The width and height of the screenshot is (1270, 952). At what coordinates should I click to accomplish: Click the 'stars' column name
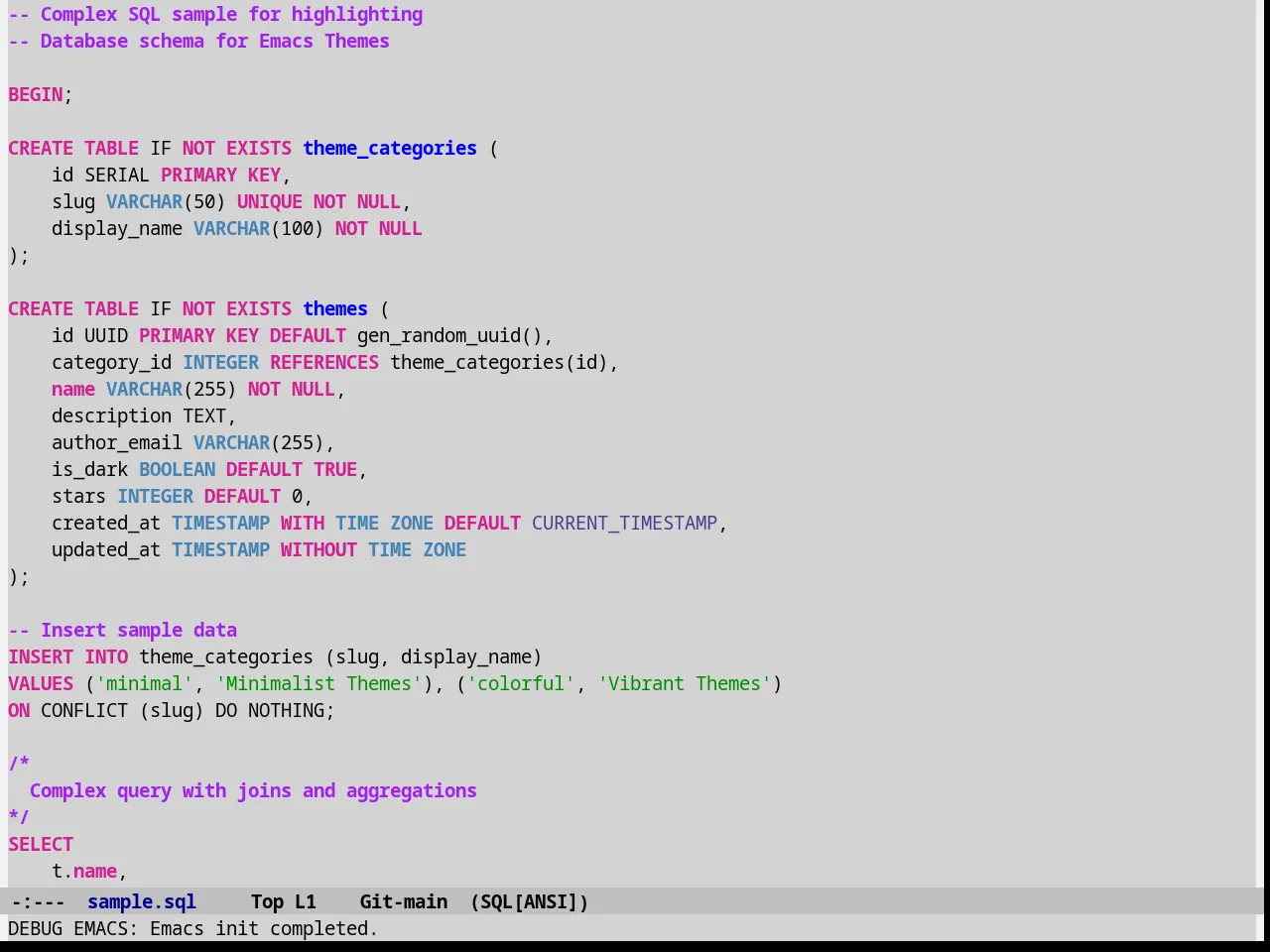[x=78, y=496]
